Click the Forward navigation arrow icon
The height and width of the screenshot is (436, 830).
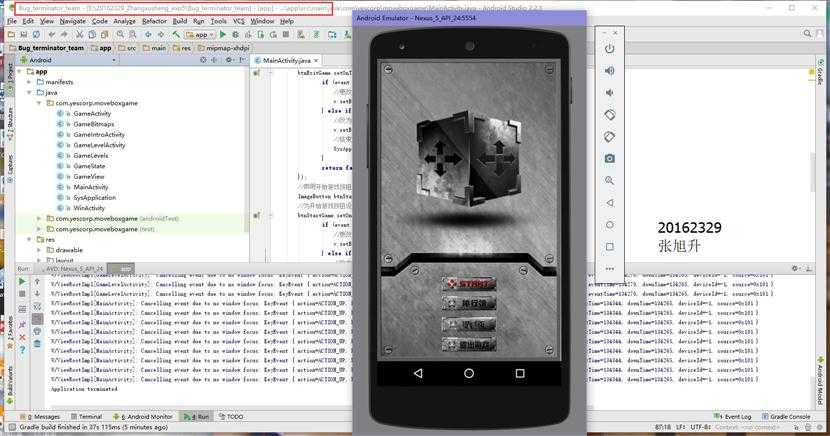(x=160, y=34)
